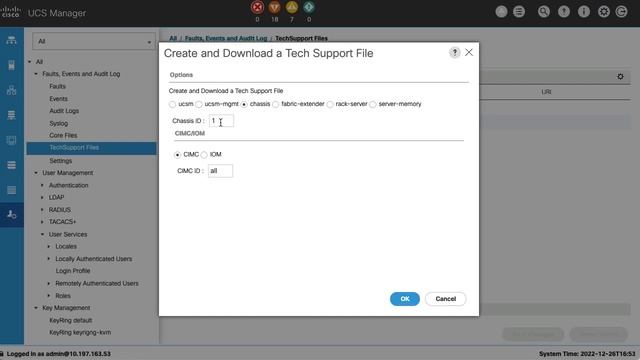
Task: Open the settings gear in top bar
Action: pyautogui.click(x=604, y=11)
